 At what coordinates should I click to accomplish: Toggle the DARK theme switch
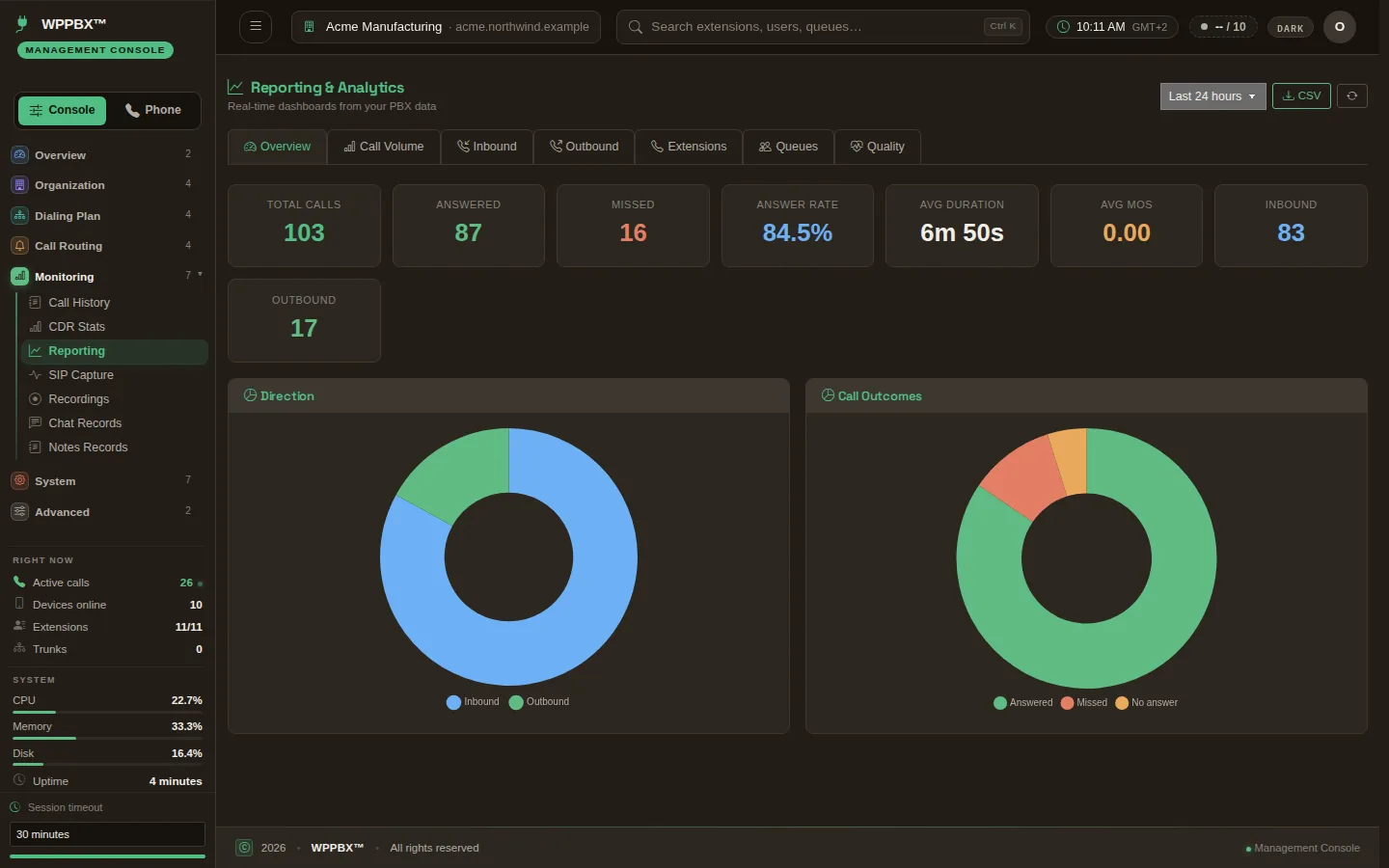point(1290,28)
